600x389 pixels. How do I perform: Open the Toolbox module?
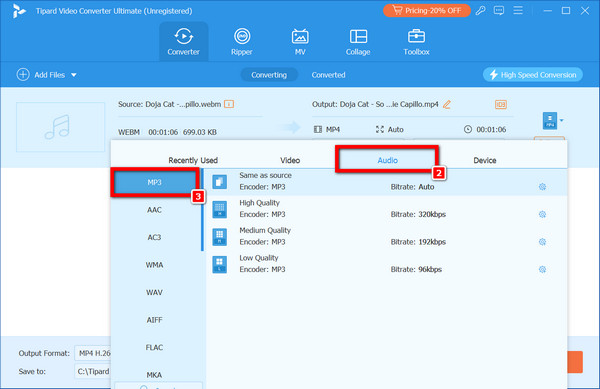coord(416,42)
